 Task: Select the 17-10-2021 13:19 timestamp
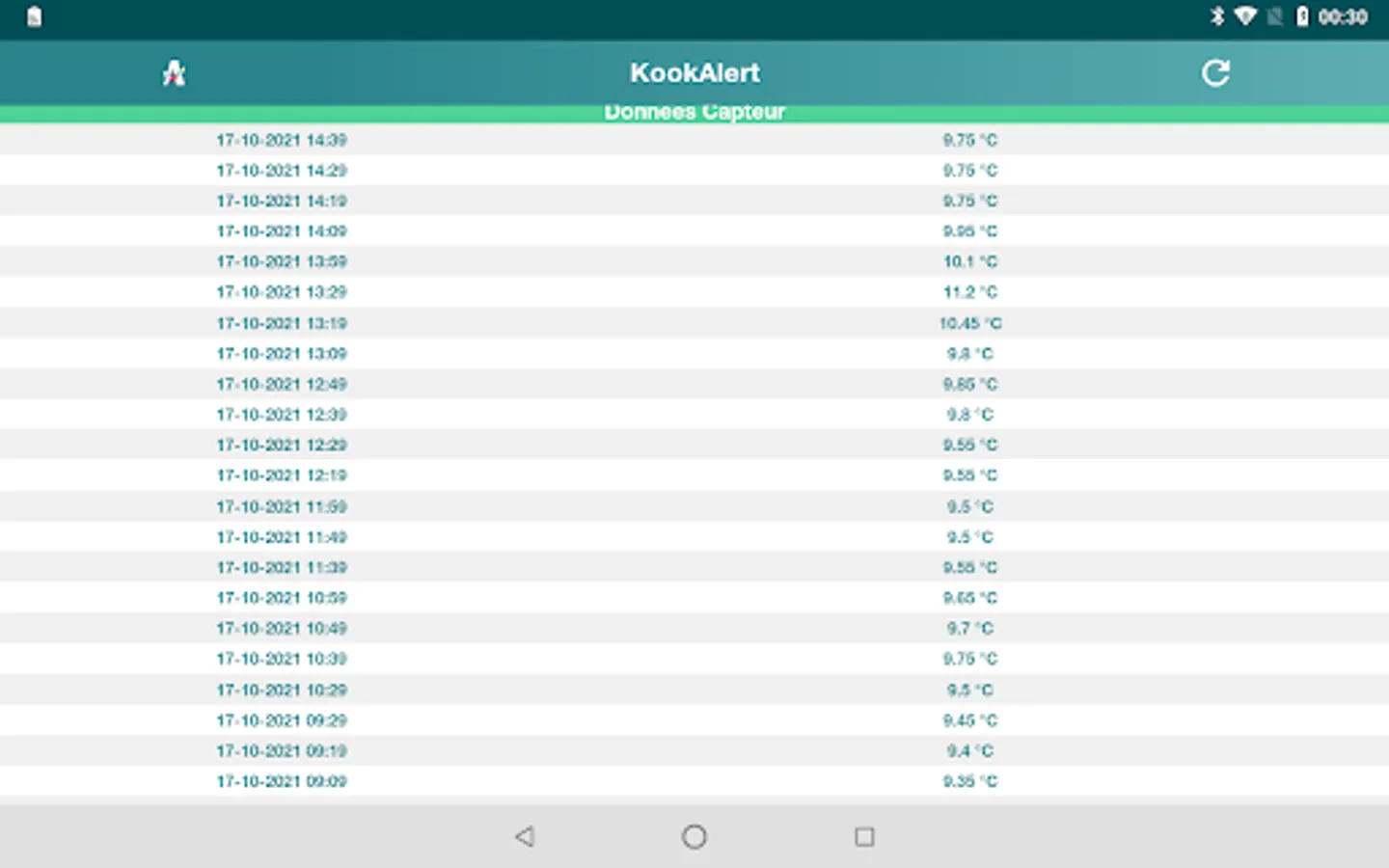(282, 323)
